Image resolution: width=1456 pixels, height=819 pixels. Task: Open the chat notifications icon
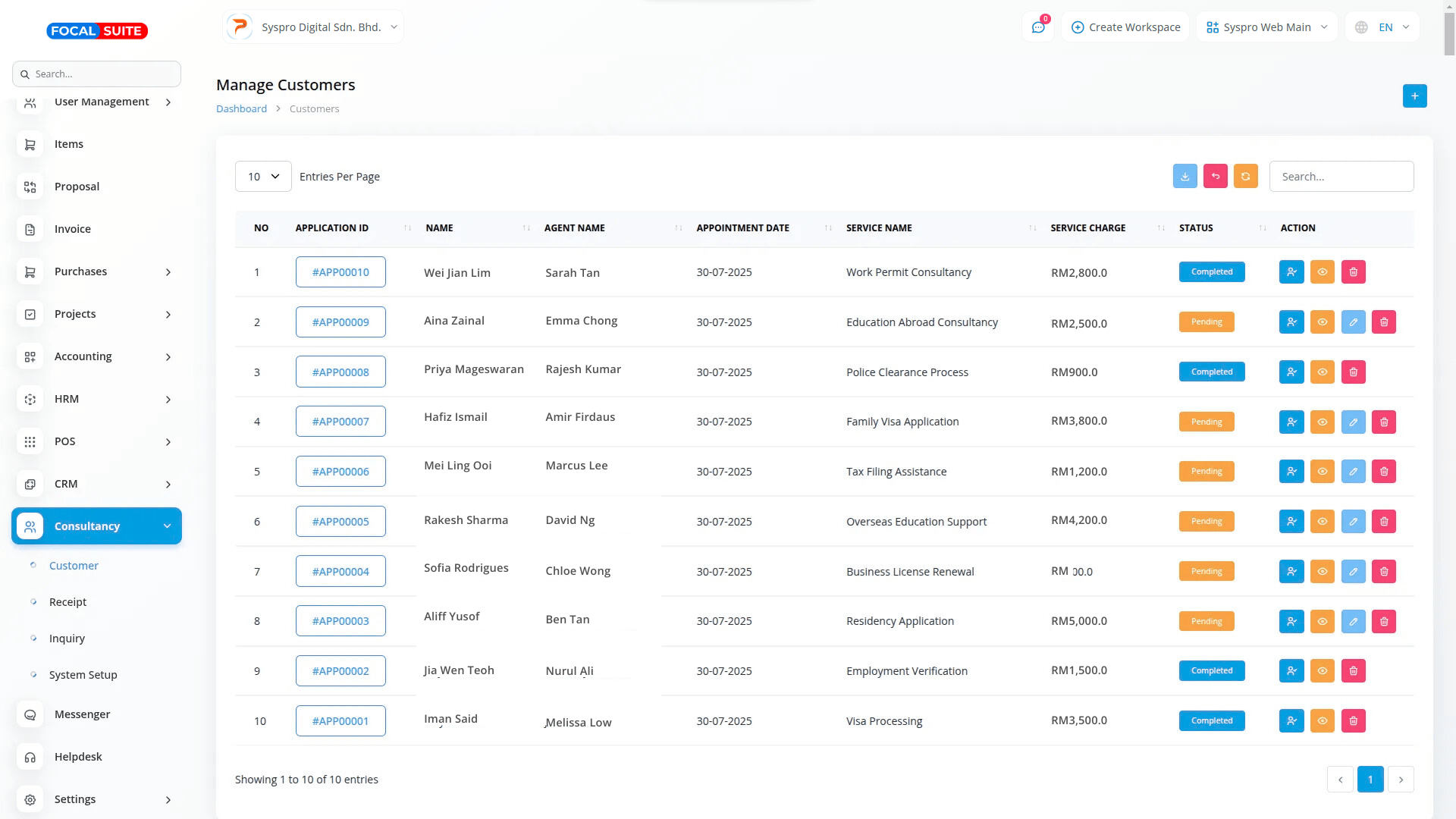[1038, 27]
